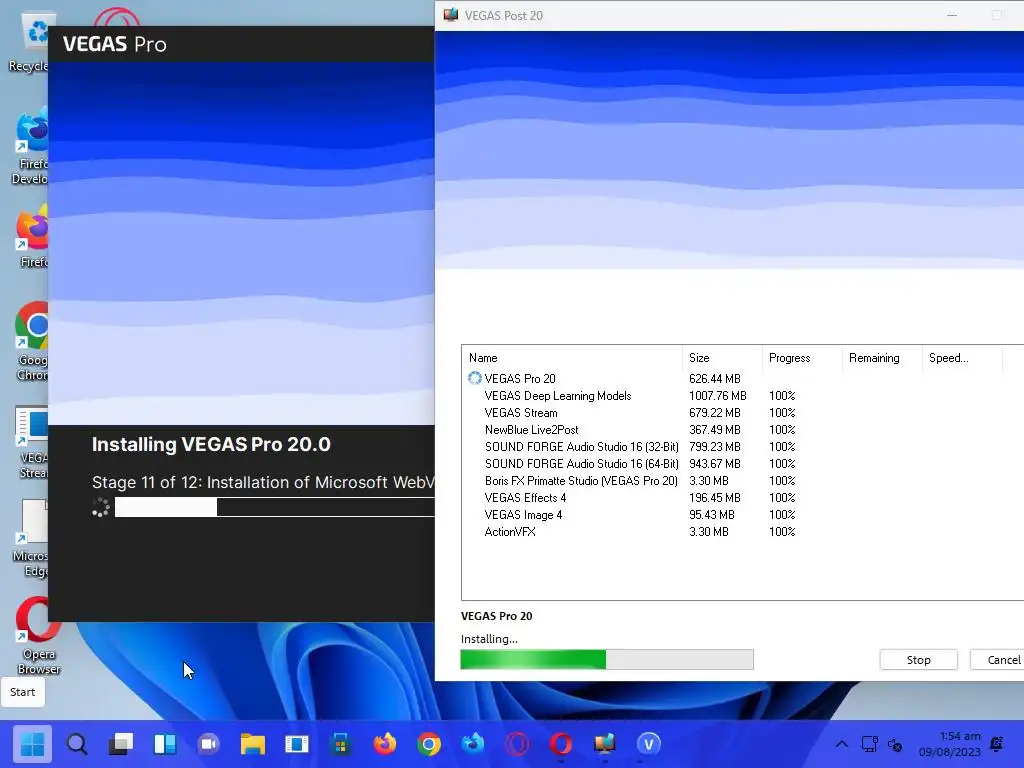Show hidden system tray icons

pos(842,744)
